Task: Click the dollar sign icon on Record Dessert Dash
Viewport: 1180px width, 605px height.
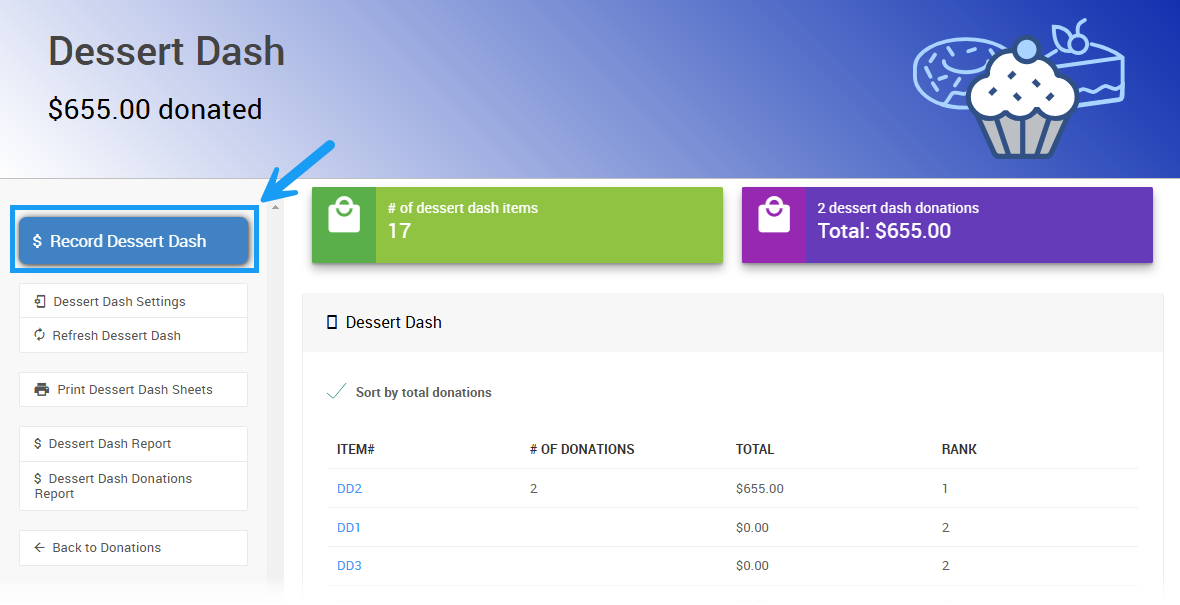Action: coord(37,241)
